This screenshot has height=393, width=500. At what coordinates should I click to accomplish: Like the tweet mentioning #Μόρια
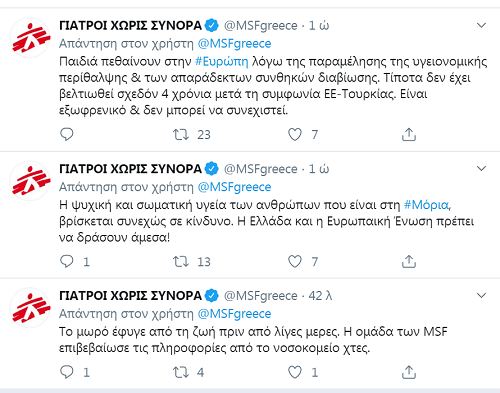point(295,262)
